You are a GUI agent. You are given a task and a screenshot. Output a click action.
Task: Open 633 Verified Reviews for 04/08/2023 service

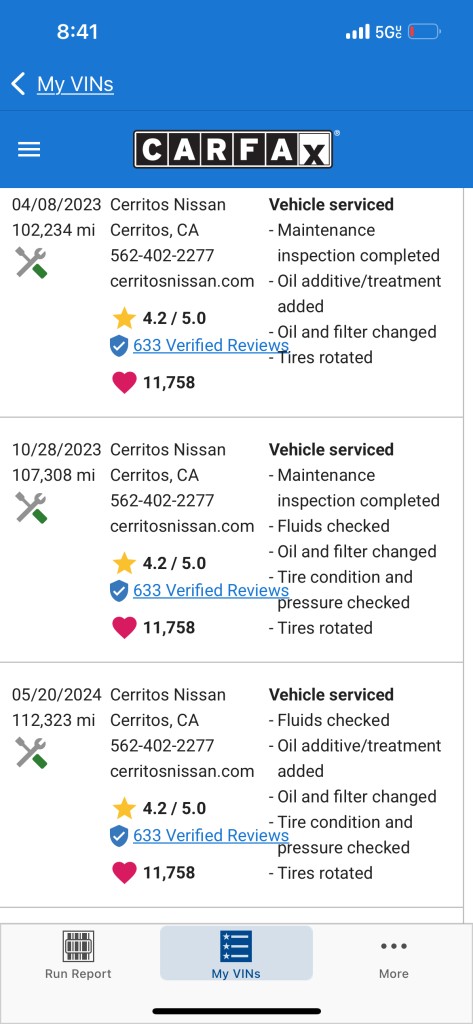click(x=210, y=345)
